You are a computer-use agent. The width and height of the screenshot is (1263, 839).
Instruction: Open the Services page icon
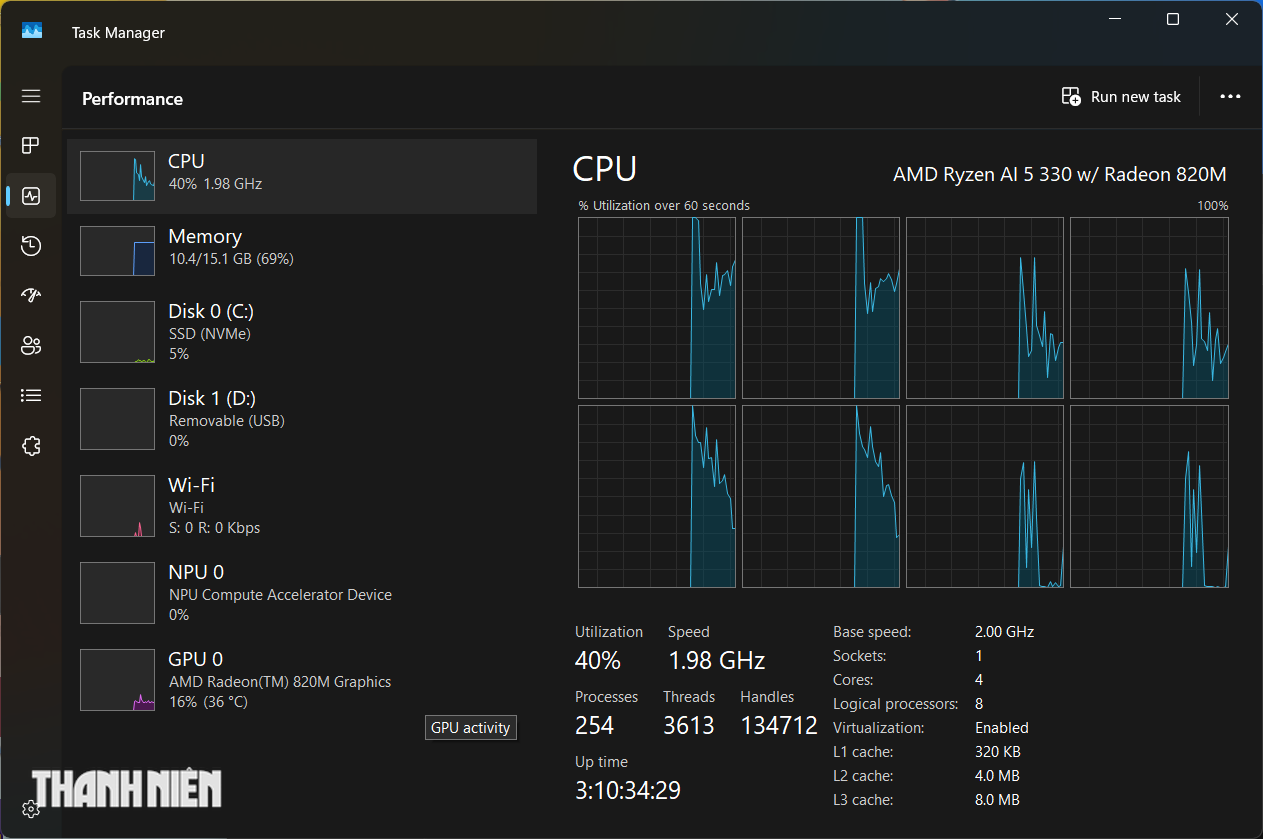click(31, 446)
